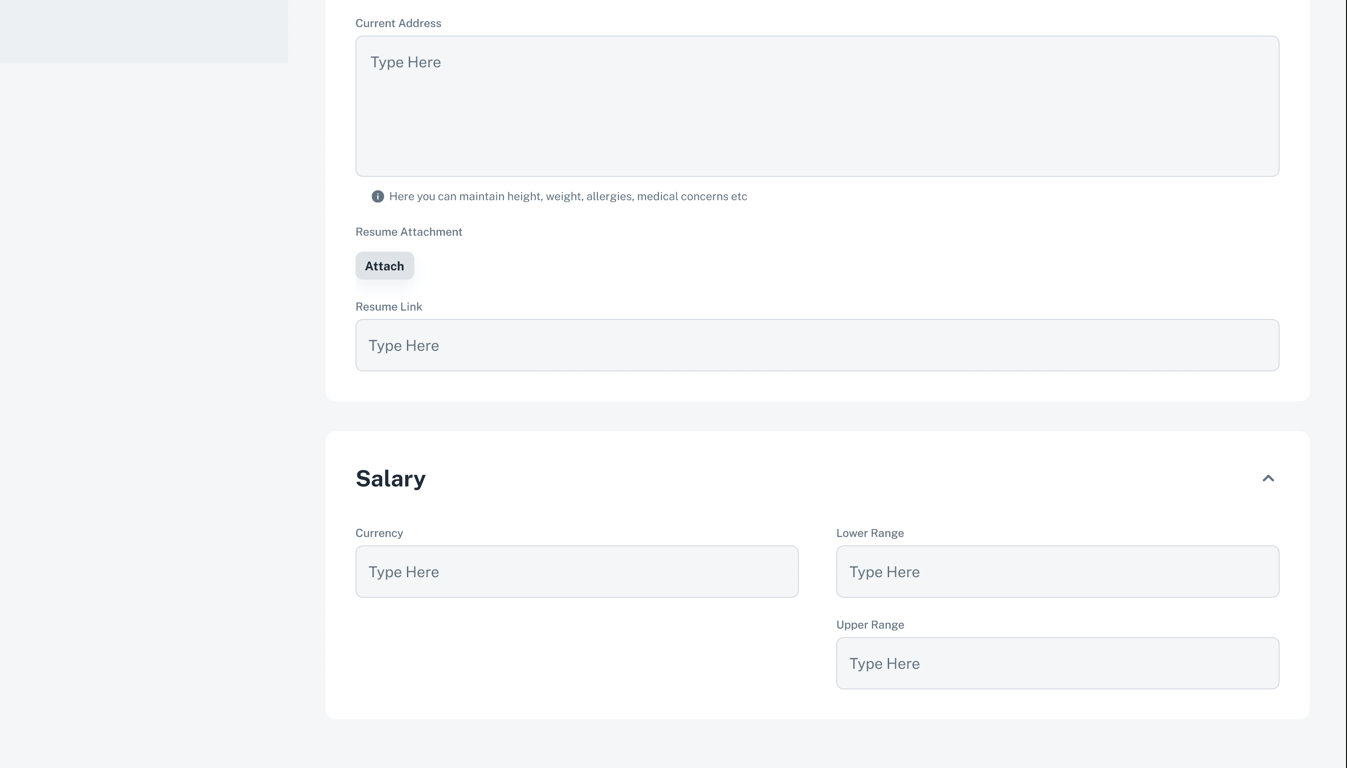Viewport: 1347px width, 768px height.
Task: Click 'Type Here' placeholder in Current Address
Action: pyautogui.click(x=406, y=63)
